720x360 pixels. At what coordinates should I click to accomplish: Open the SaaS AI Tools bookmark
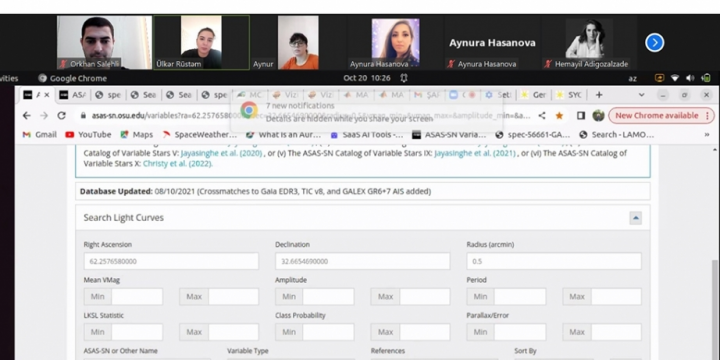366,135
